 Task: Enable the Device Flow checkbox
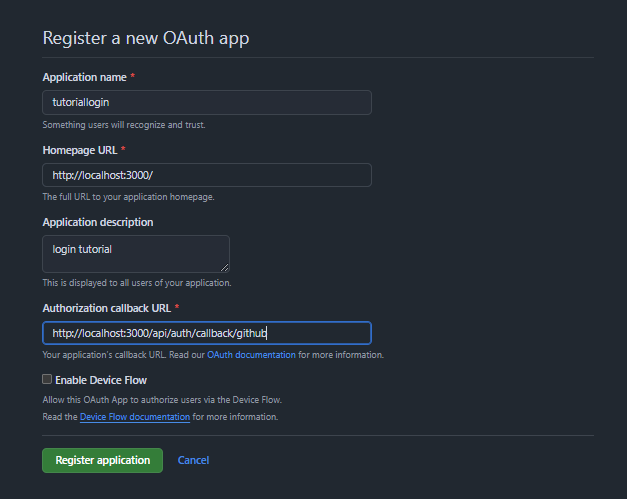click(x=47, y=379)
